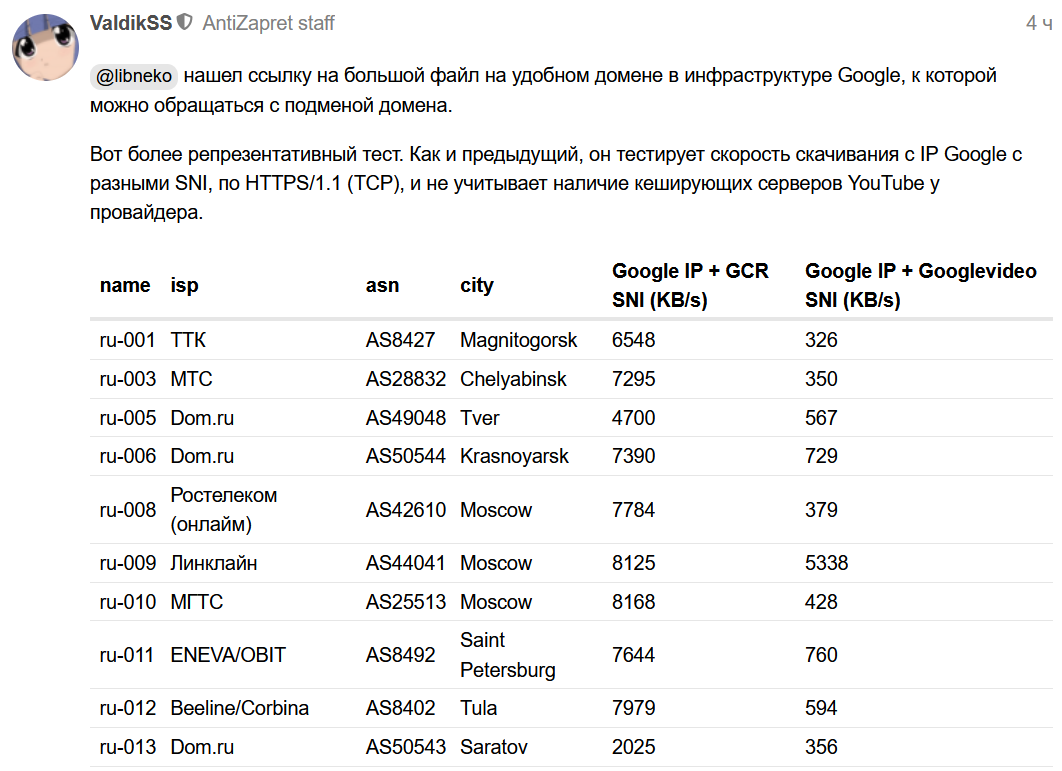
Task: Click the Ростелеком (онлайм) ISP cell
Action: pyautogui.click(x=224, y=510)
